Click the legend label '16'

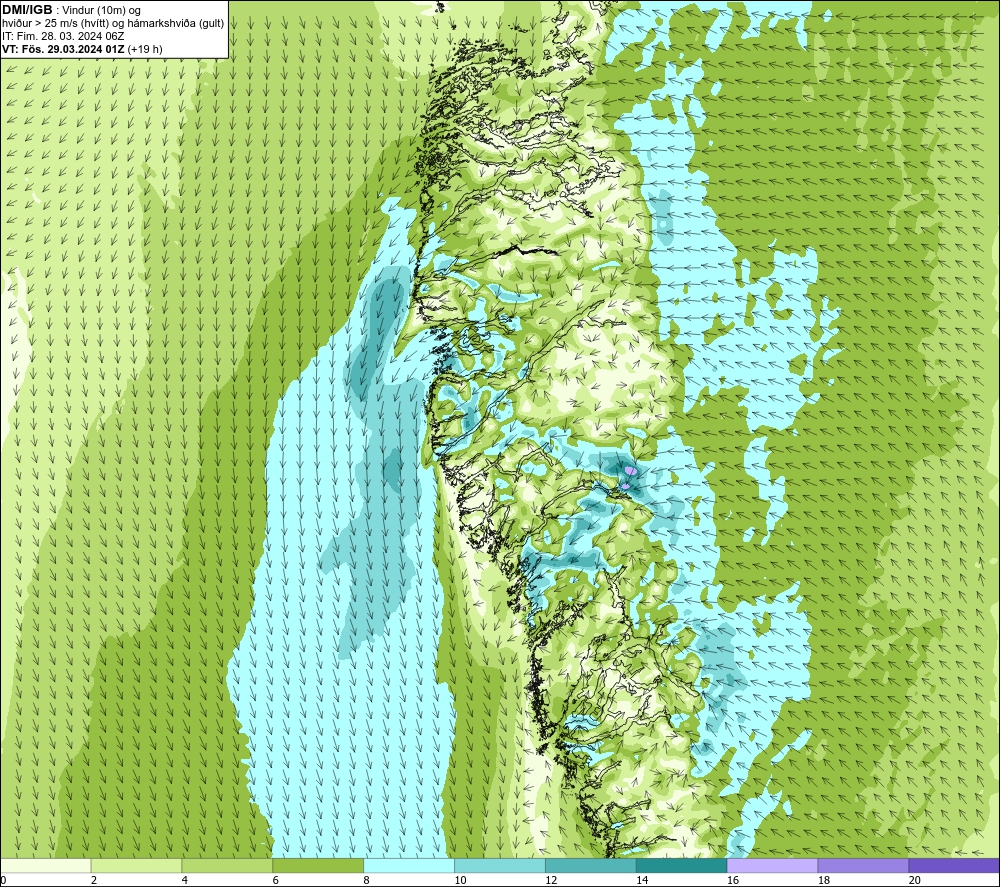tap(732, 880)
